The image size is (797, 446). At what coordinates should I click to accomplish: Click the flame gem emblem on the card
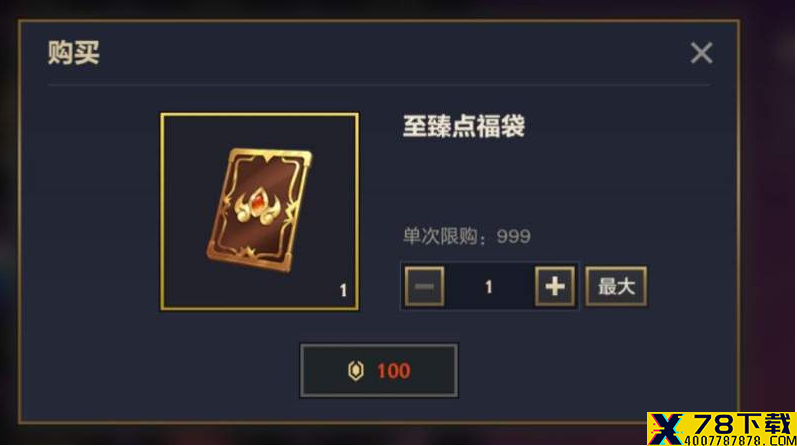pyautogui.click(x=258, y=205)
